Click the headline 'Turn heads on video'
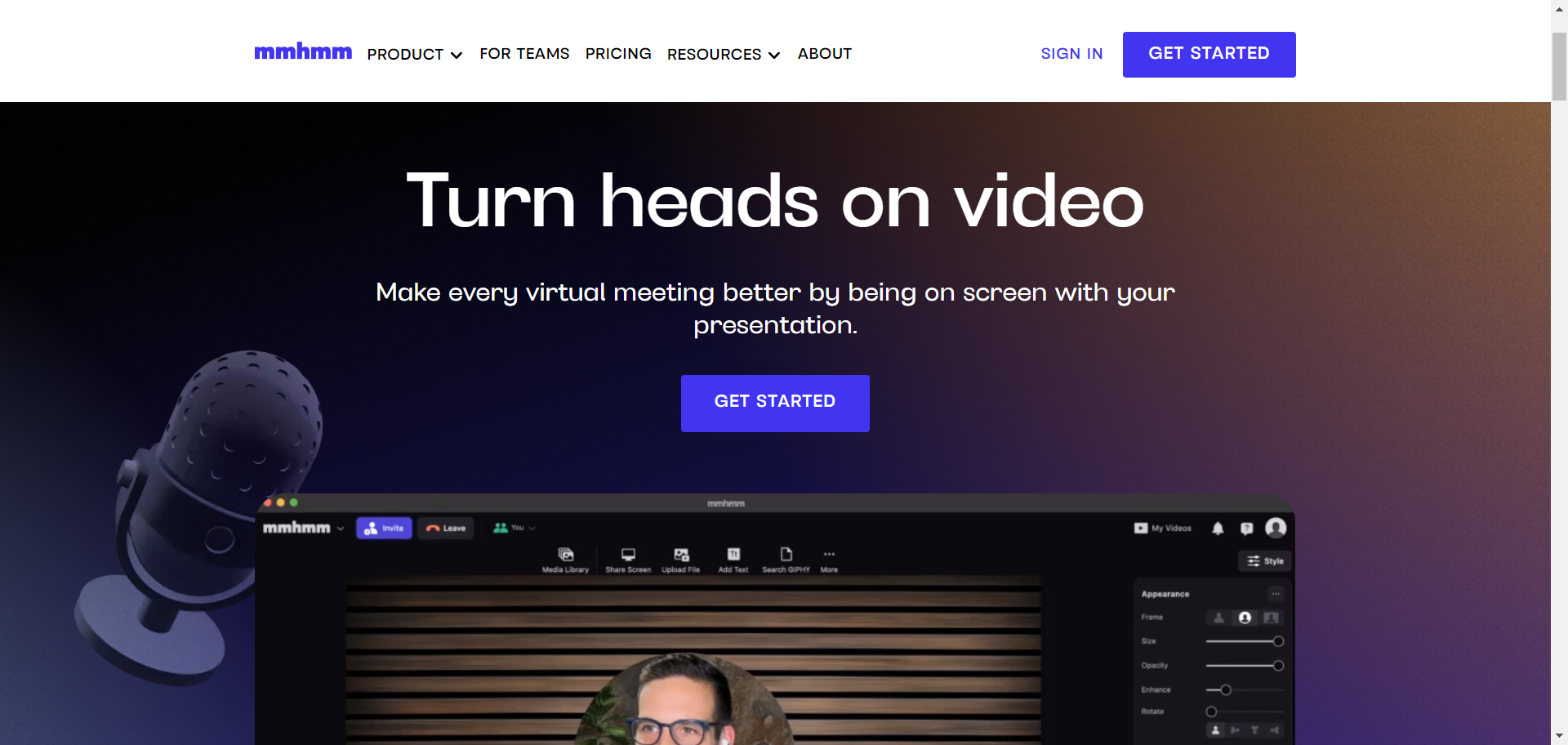The image size is (1568, 745). [x=775, y=201]
